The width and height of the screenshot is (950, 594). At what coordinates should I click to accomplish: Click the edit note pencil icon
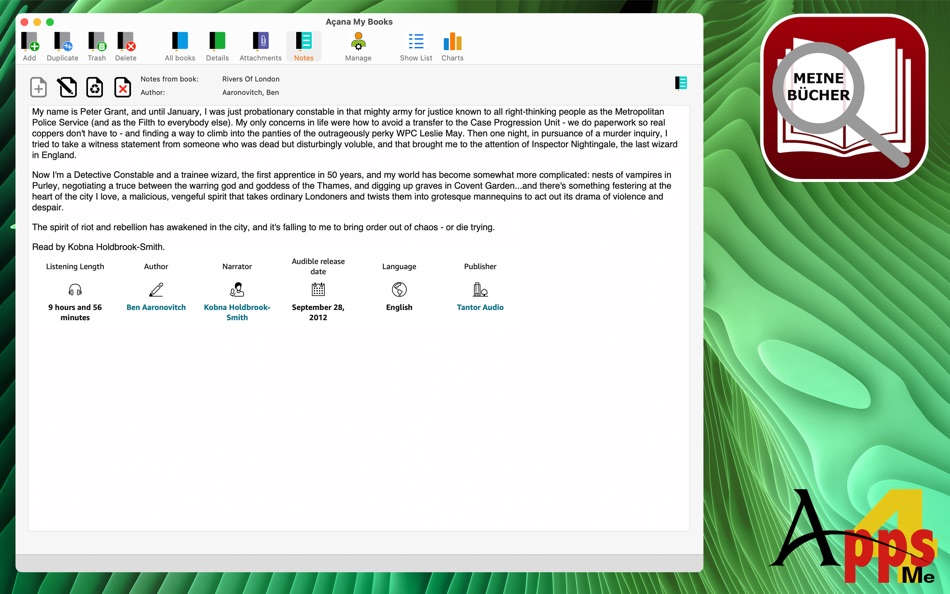pyautogui.click(x=67, y=87)
